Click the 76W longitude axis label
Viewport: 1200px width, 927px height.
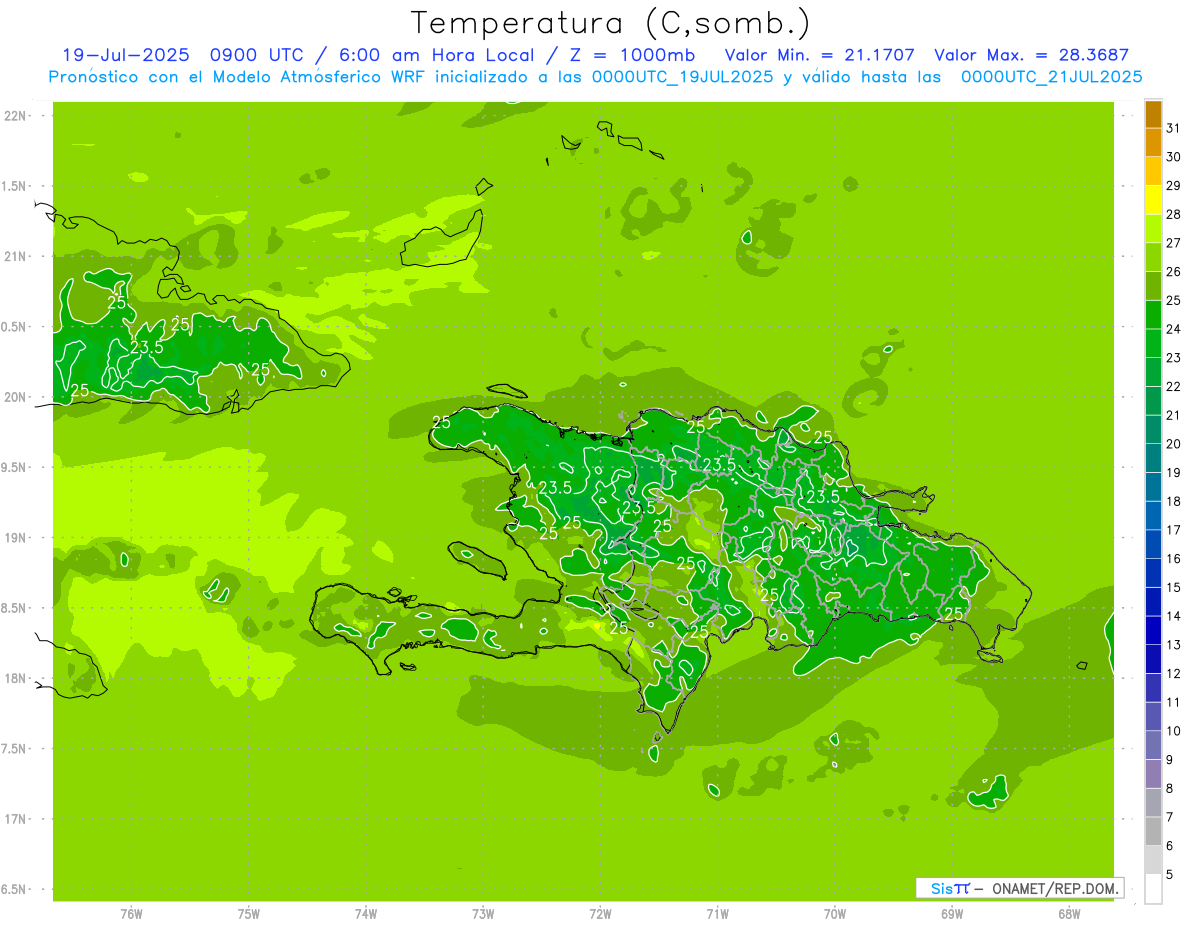(x=131, y=914)
